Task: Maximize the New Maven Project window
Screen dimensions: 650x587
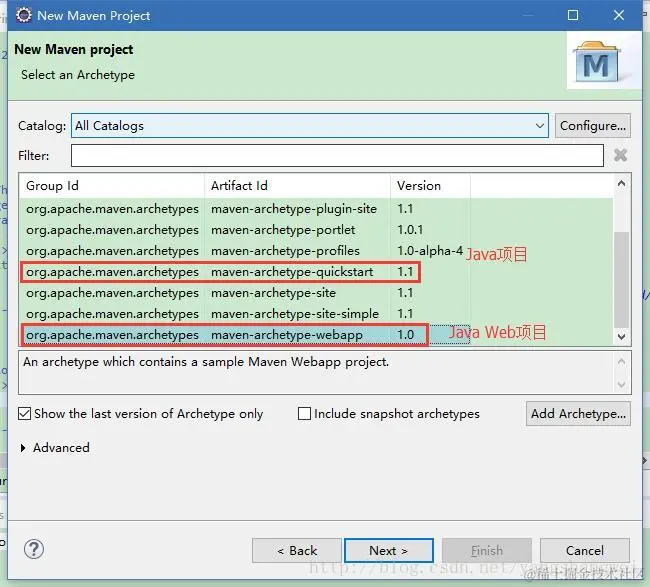Action: coord(573,15)
